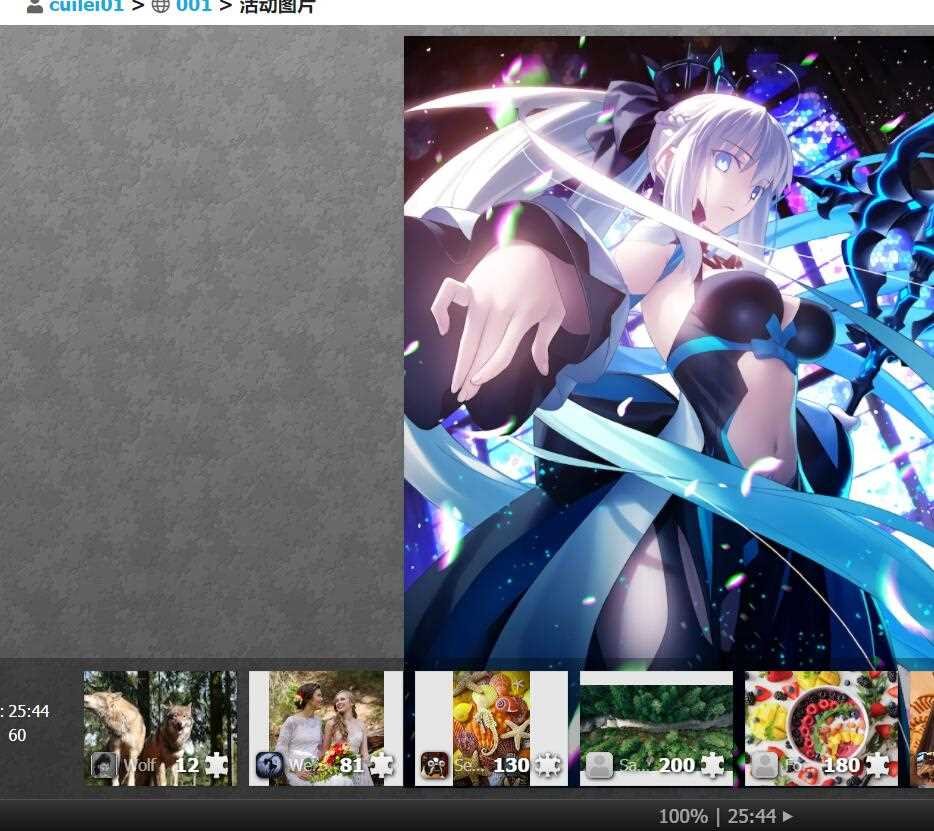Click the author avatar on the Wolf puzzle

pyautogui.click(x=104, y=765)
